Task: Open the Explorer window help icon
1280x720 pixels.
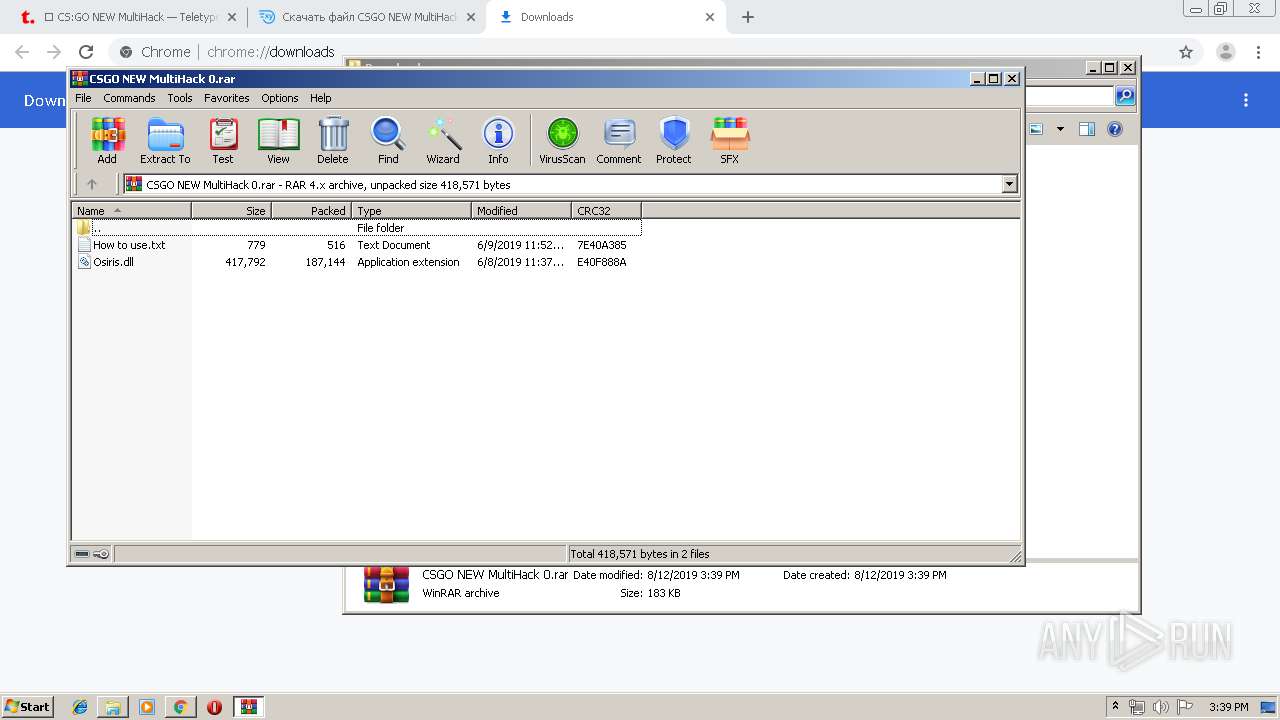Action: click(1115, 129)
